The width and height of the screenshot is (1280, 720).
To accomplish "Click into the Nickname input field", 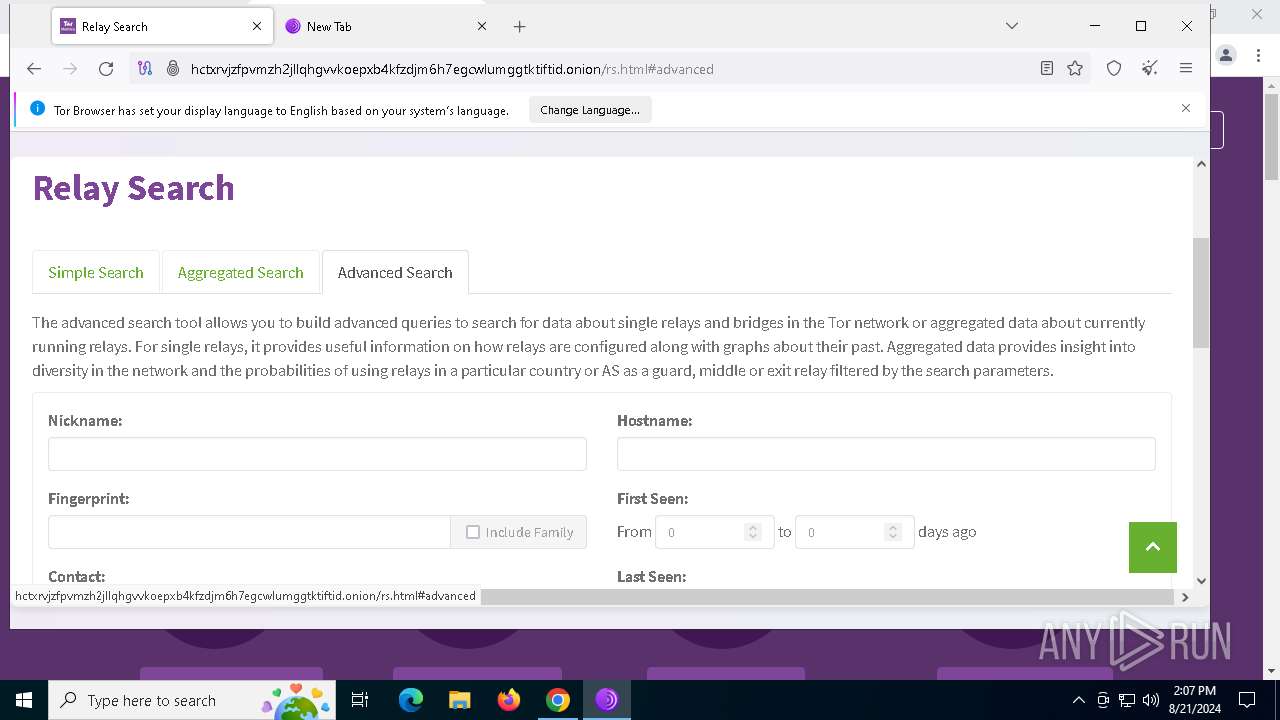I will [x=317, y=454].
